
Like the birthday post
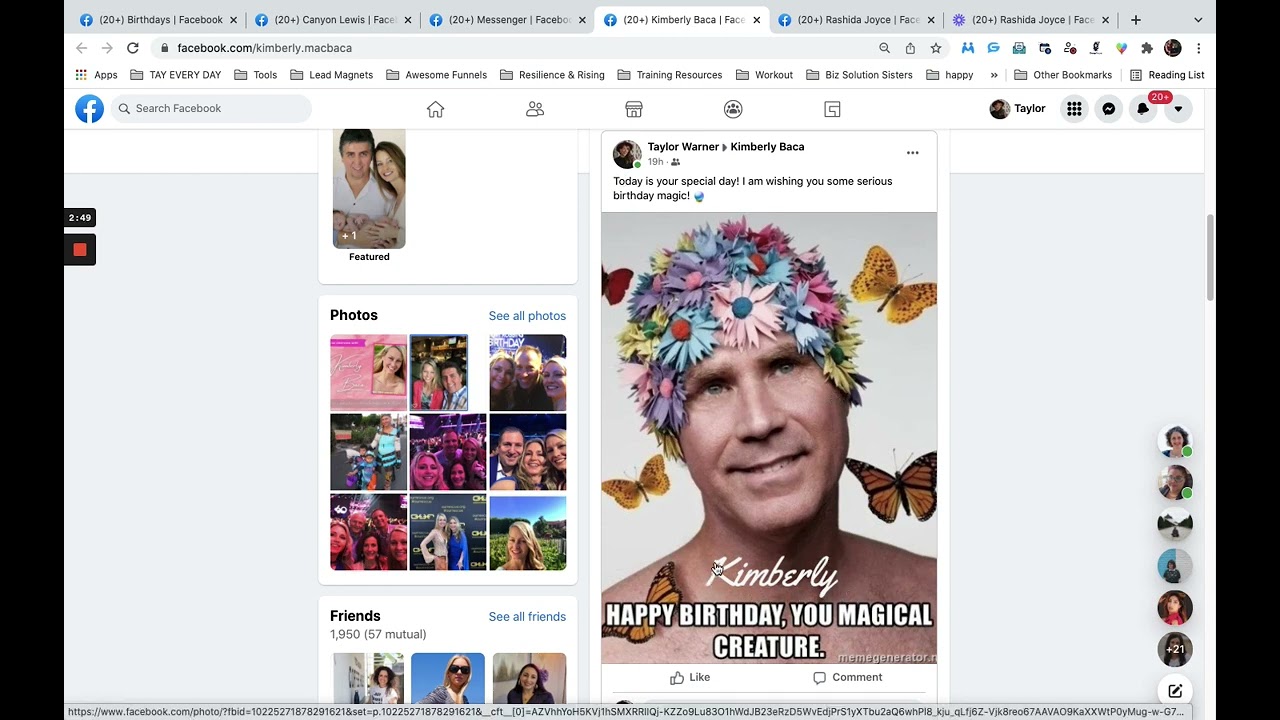pos(690,677)
